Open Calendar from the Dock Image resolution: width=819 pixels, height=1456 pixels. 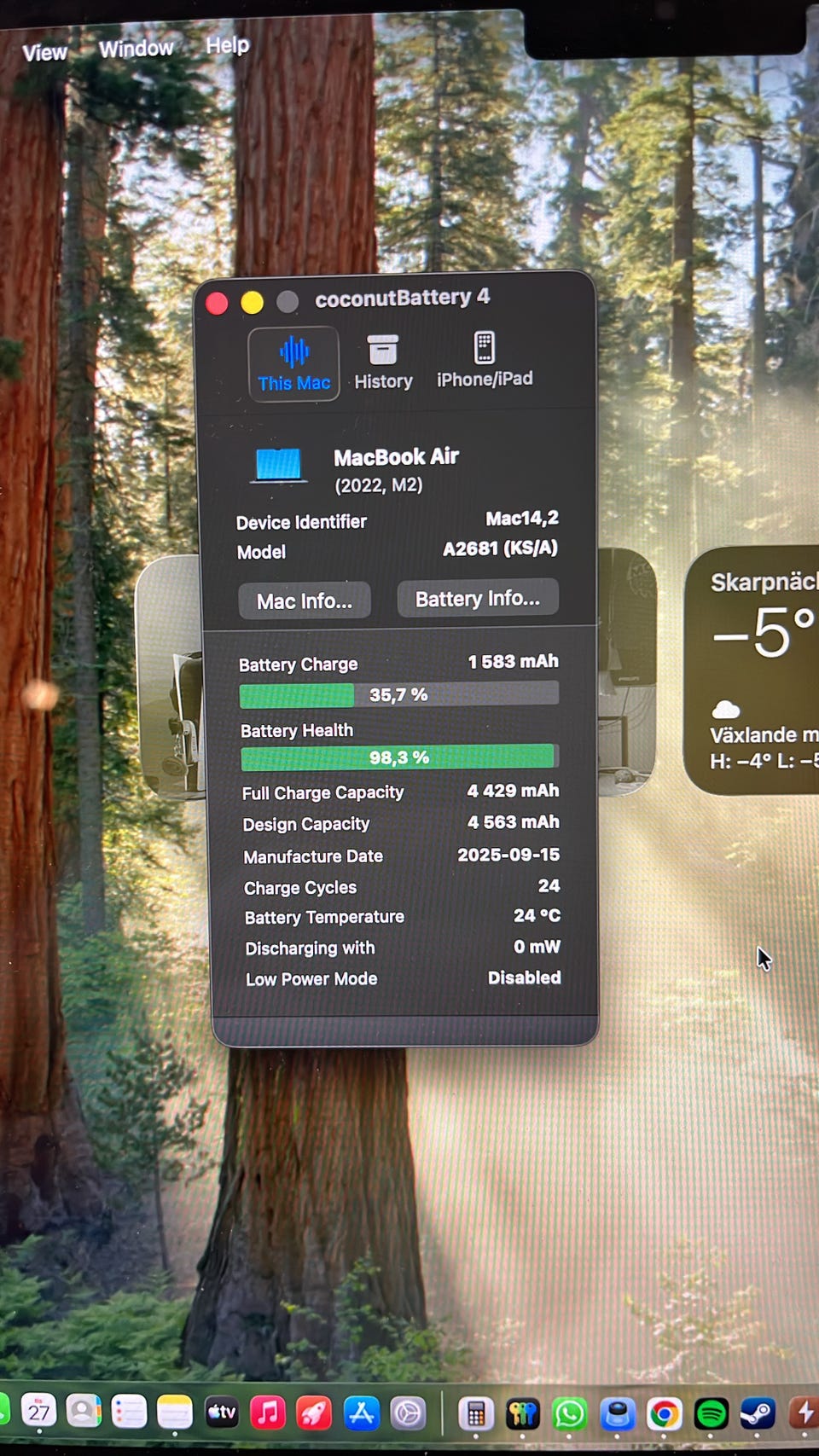[x=38, y=1412]
